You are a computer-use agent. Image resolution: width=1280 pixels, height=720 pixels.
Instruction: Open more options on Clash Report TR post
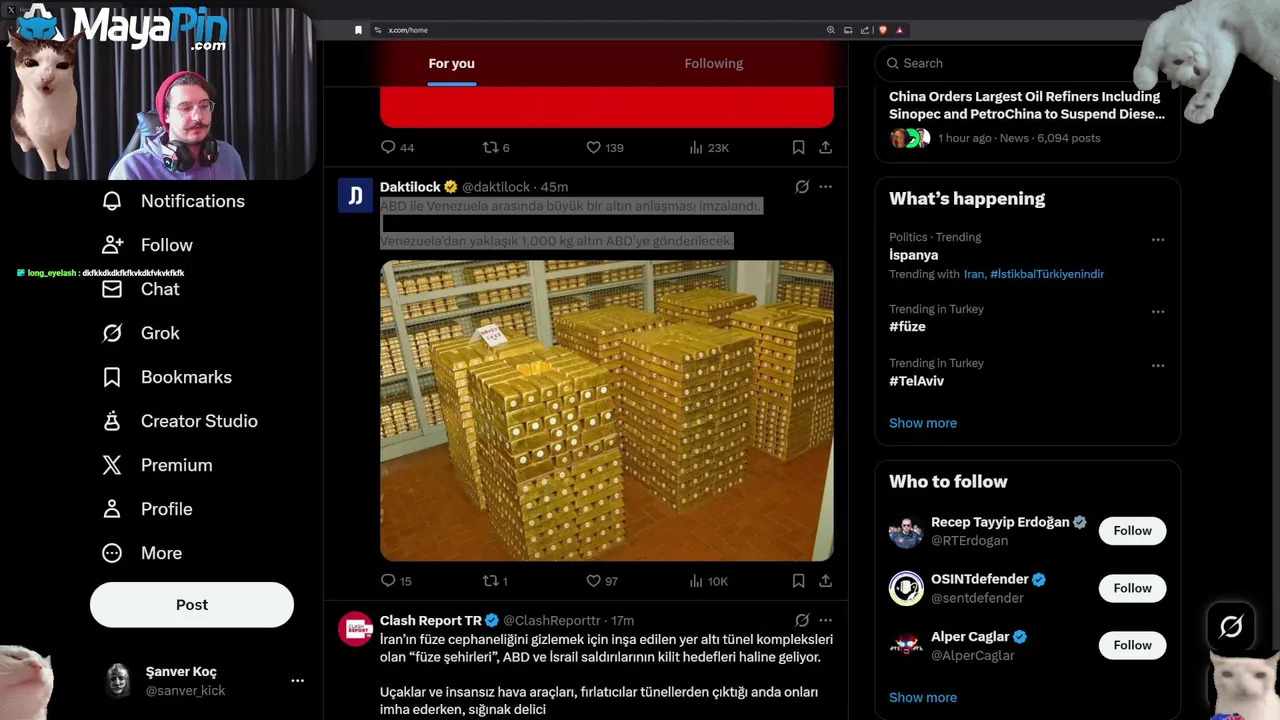[825, 621]
